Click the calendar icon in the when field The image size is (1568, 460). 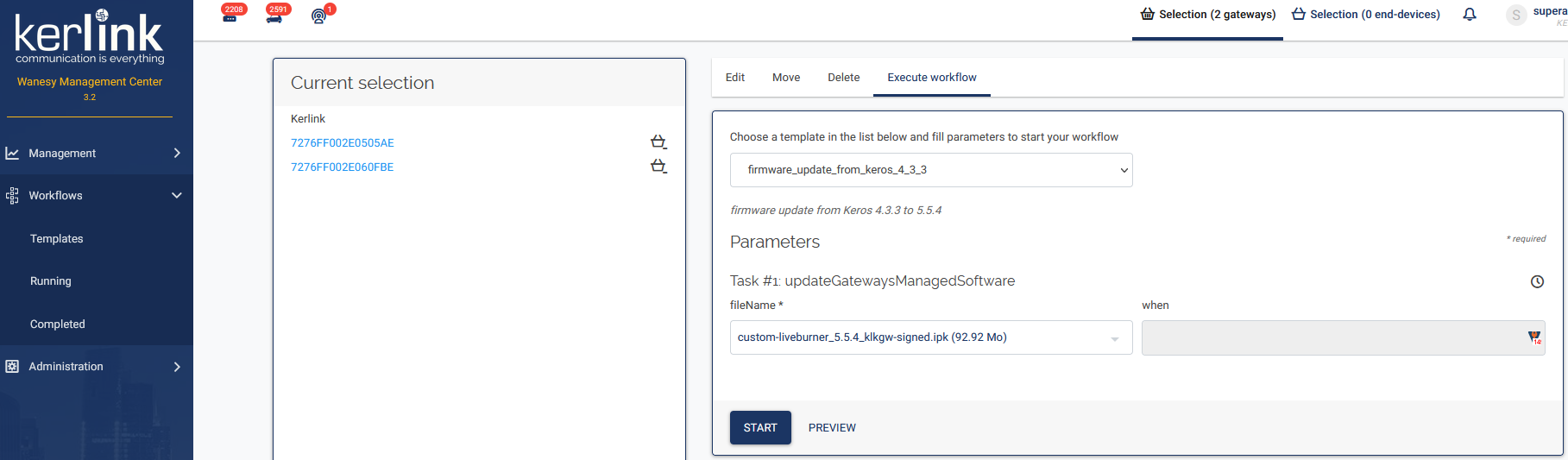tap(1533, 337)
